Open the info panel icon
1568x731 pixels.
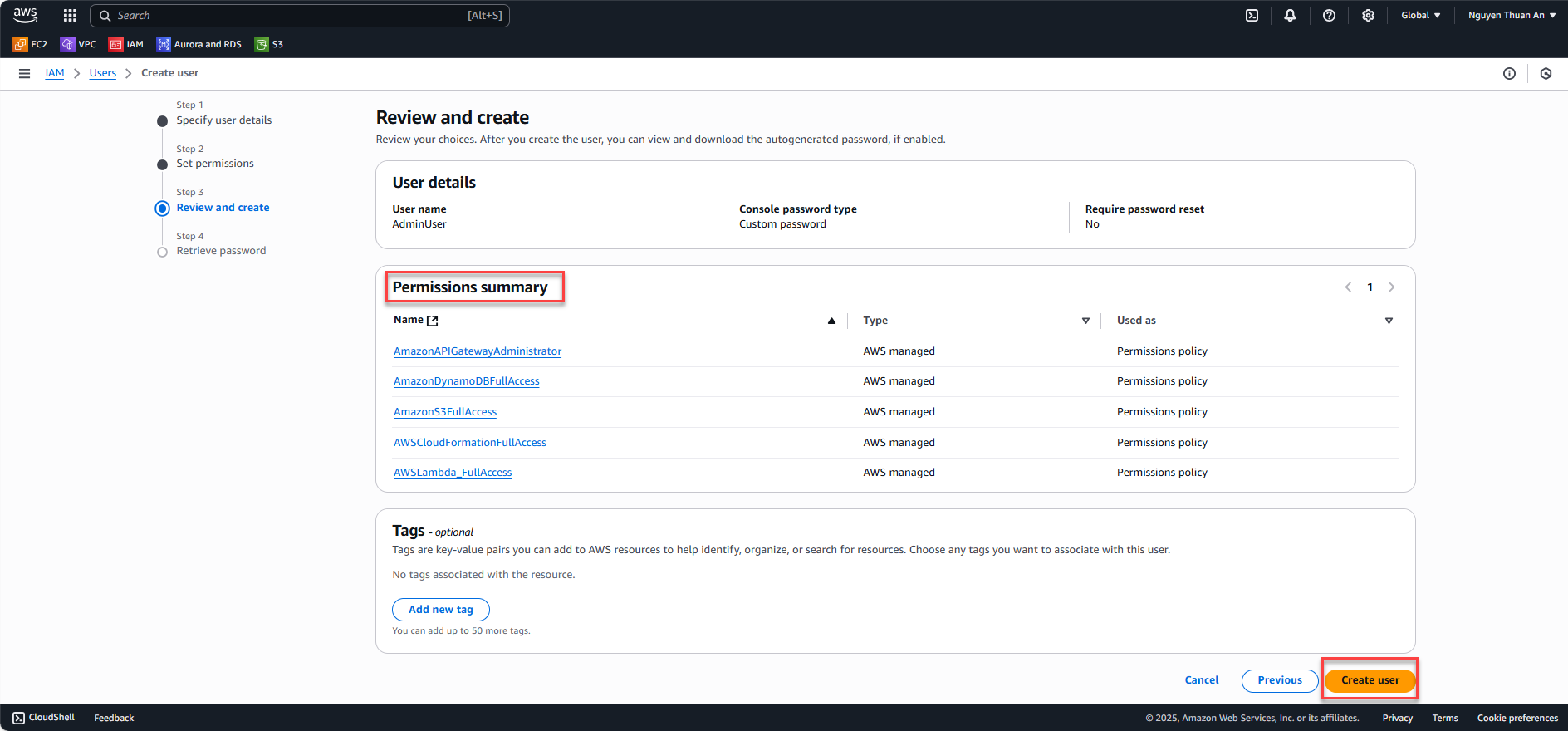pyautogui.click(x=1509, y=73)
